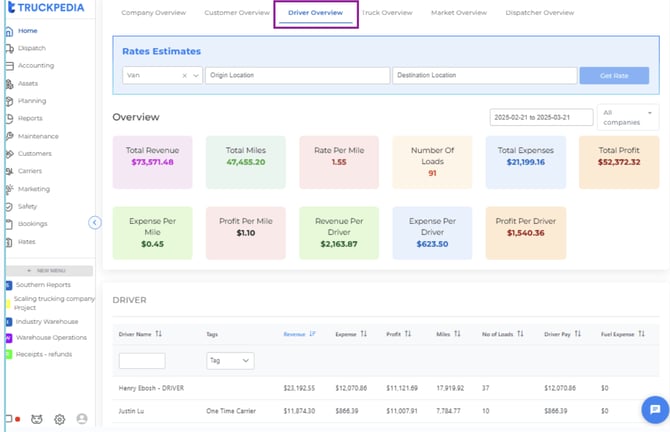Open the date range picker field

coord(541,117)
